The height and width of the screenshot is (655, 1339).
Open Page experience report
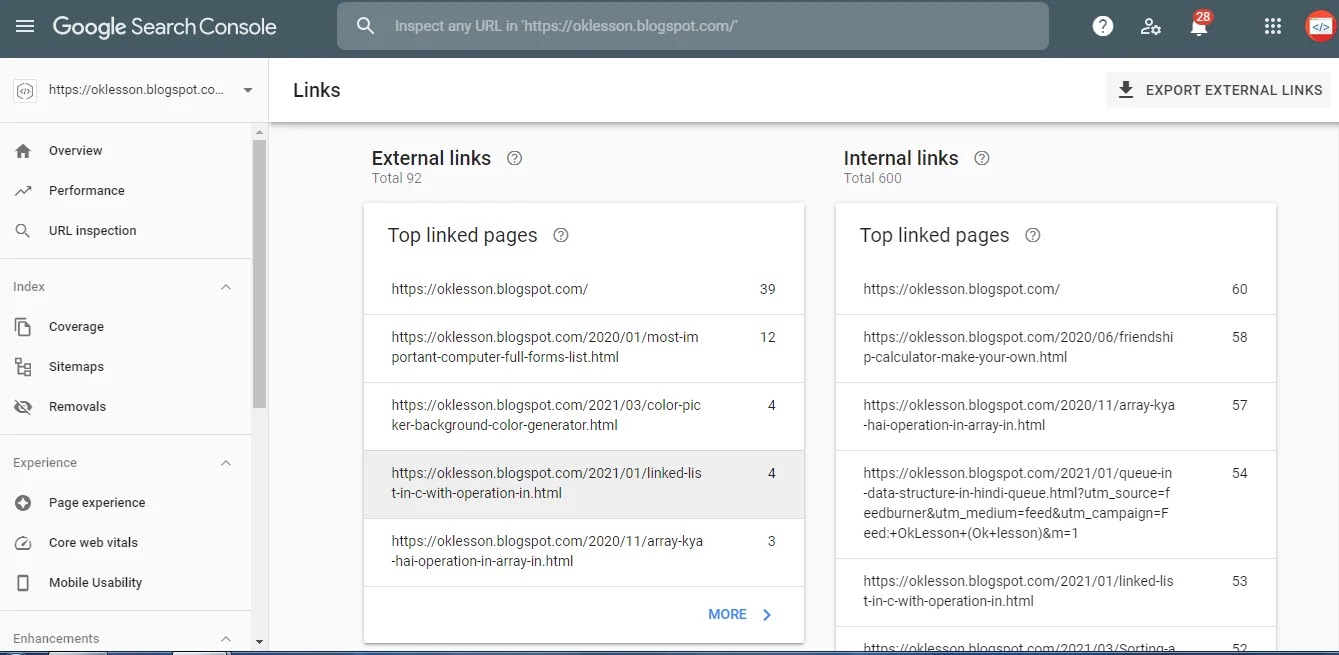[x=126, y=503]
